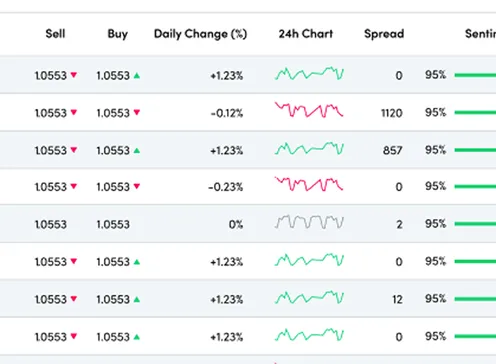Viewport: 496px width, 364px height.
Task: Click the spread value 1120
Action: (392, 113)
